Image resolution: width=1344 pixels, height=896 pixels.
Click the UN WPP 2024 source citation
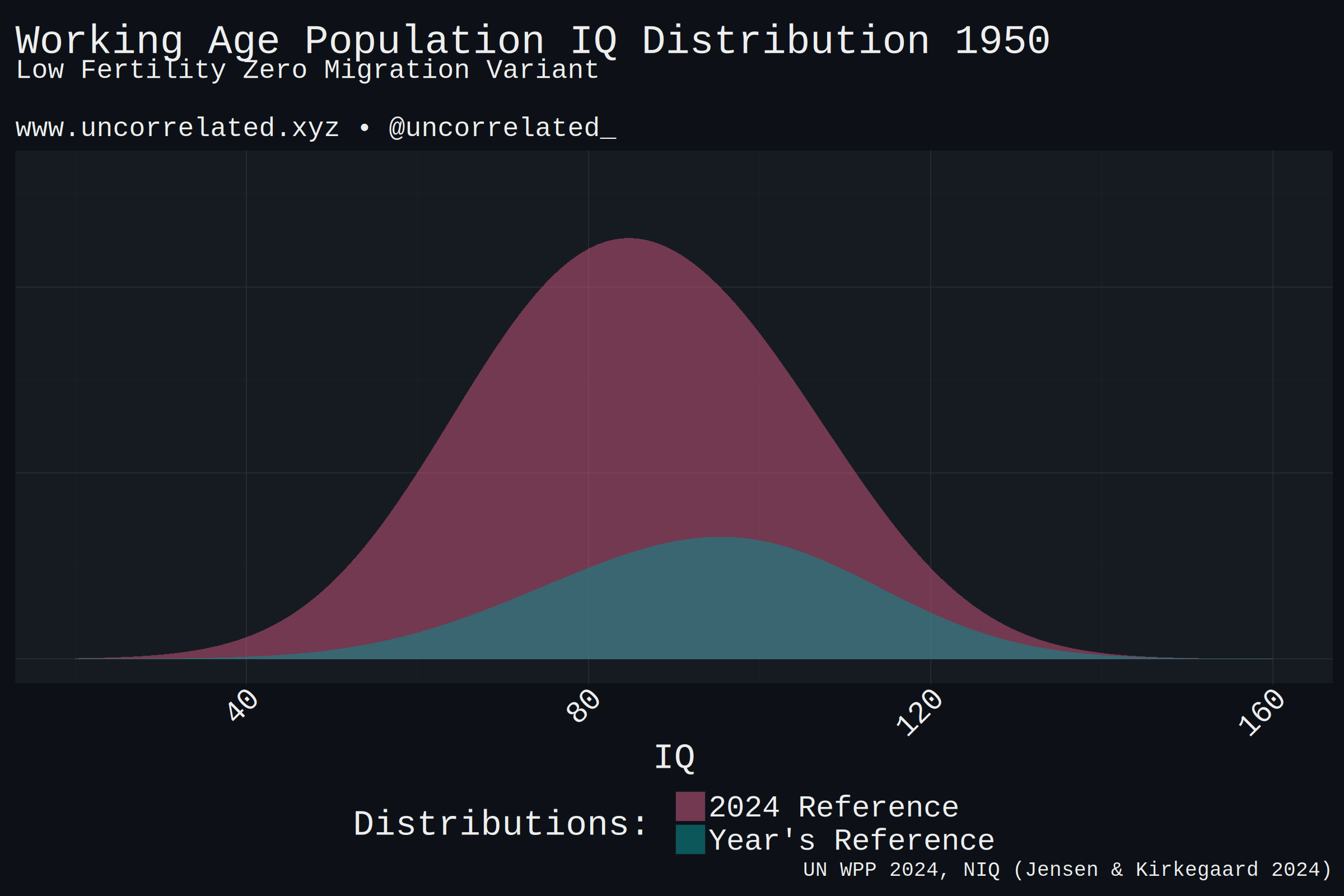tap(1067, 869)
